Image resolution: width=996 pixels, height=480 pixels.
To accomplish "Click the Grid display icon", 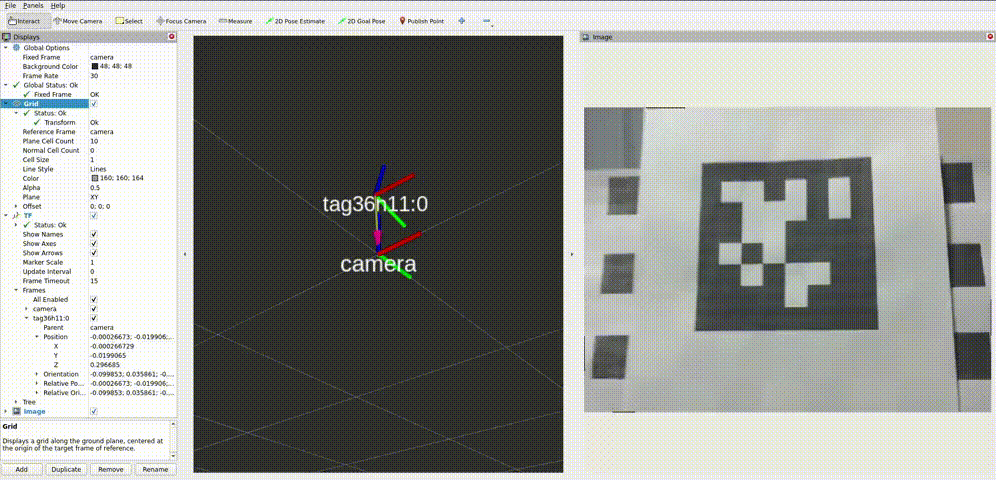I will pos(17,103).
